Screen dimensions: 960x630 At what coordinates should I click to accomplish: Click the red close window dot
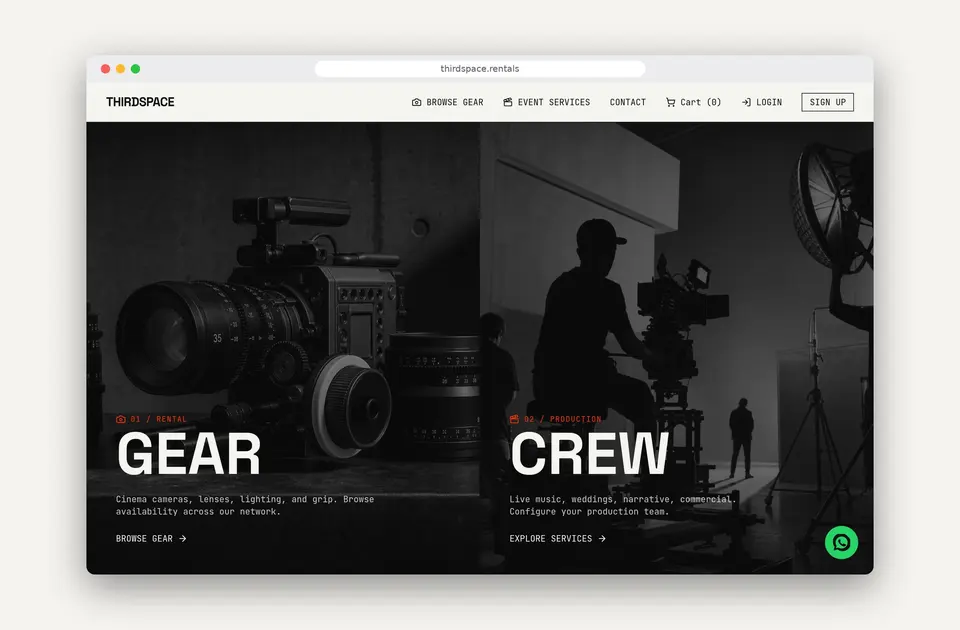click(x=105, y=69)
